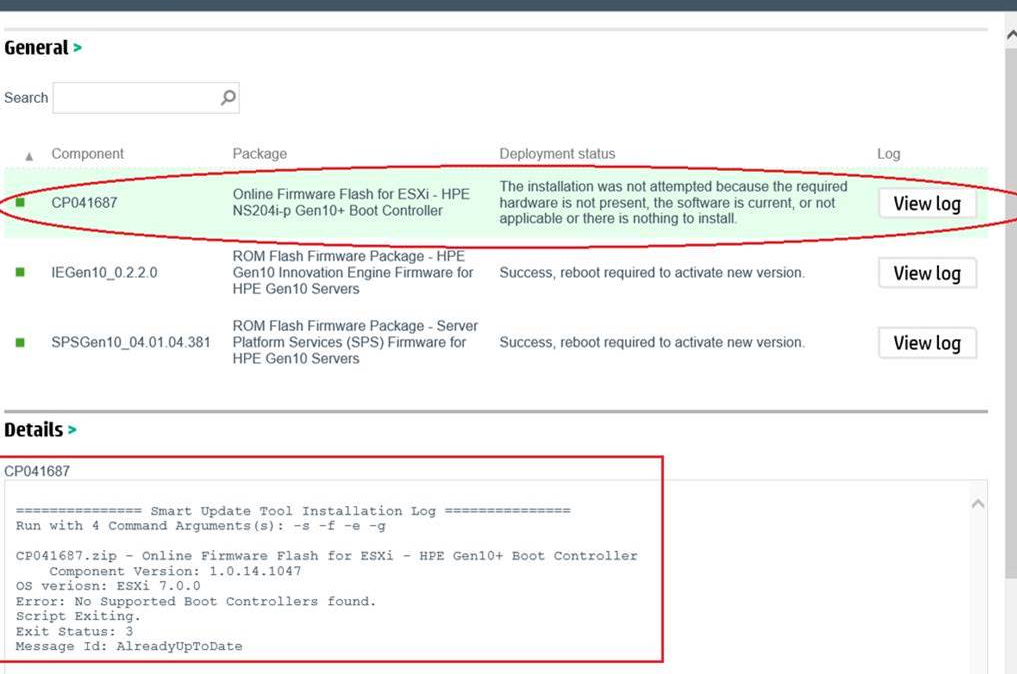Select the highlighted CP041687 row
1017x674 pixels.
click(400, 203)
